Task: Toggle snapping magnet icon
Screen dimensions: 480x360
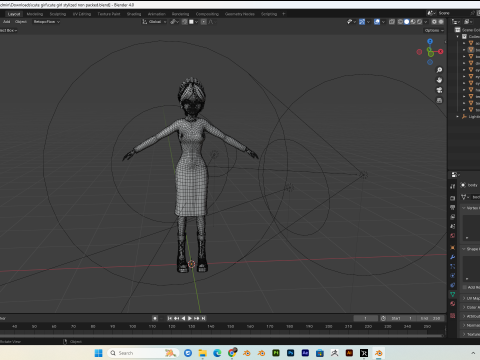Action: 185,22
